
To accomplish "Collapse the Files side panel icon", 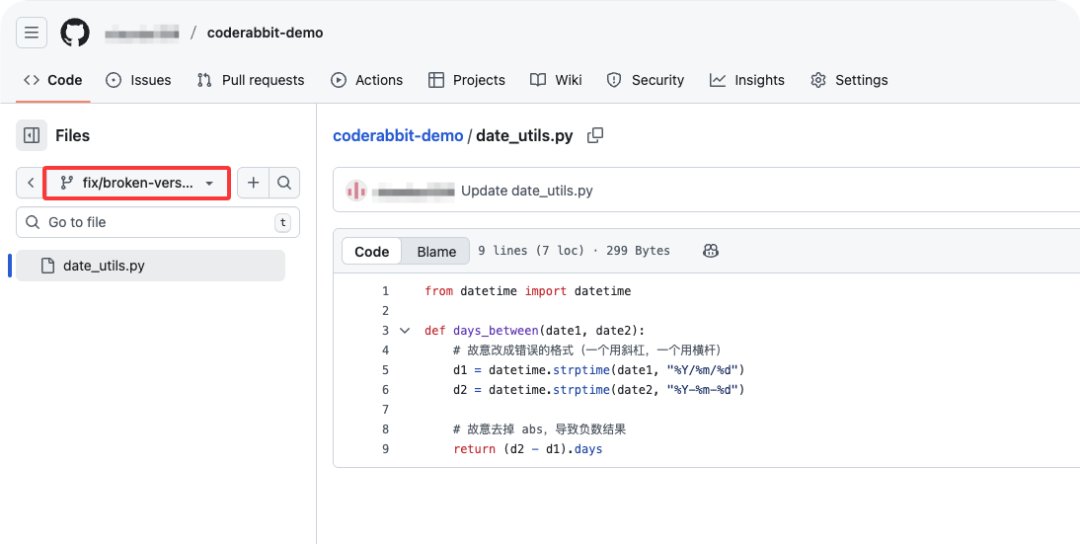I will 32,136.
